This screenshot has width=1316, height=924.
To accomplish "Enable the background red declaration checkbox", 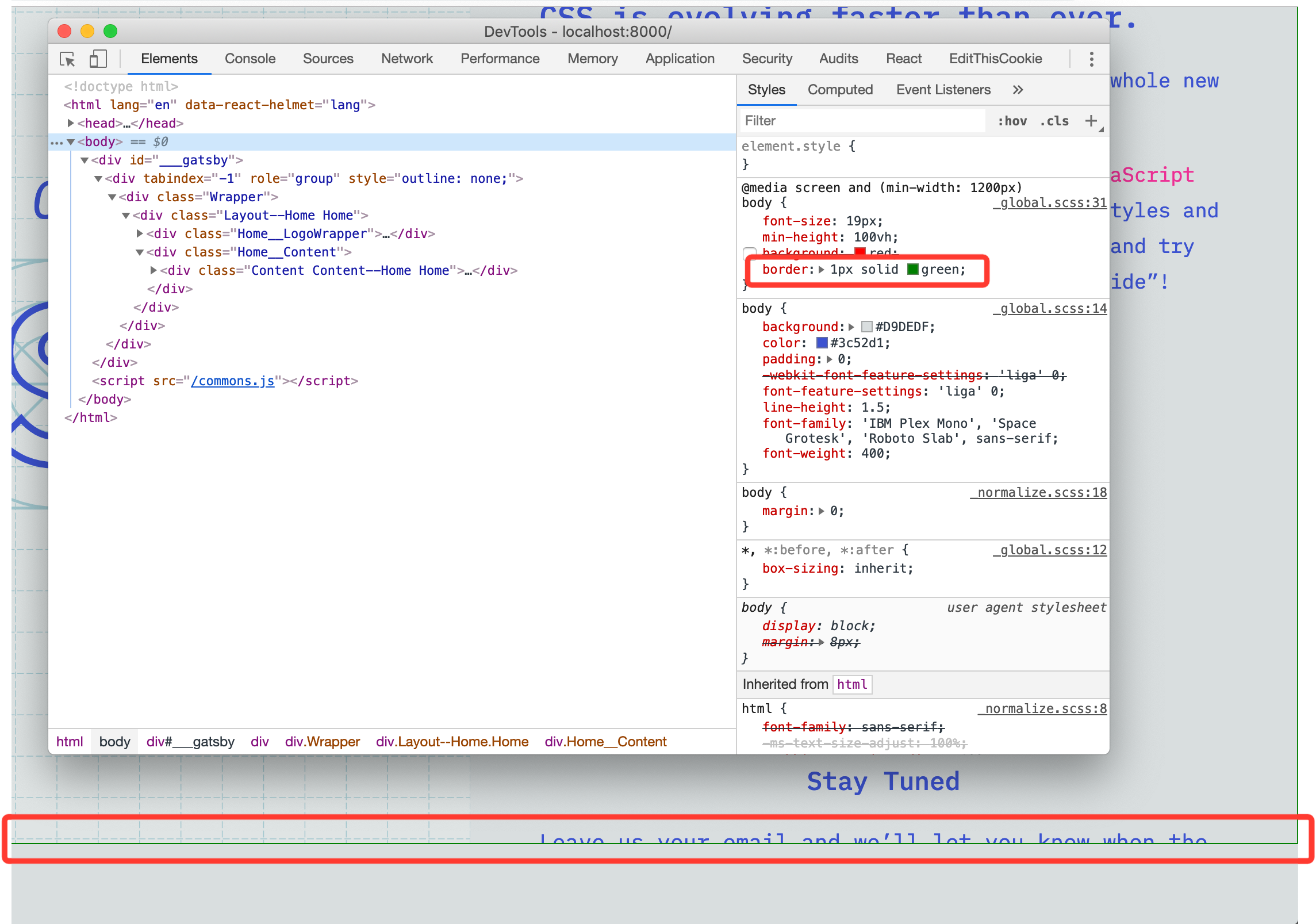I will pos(749,253).
